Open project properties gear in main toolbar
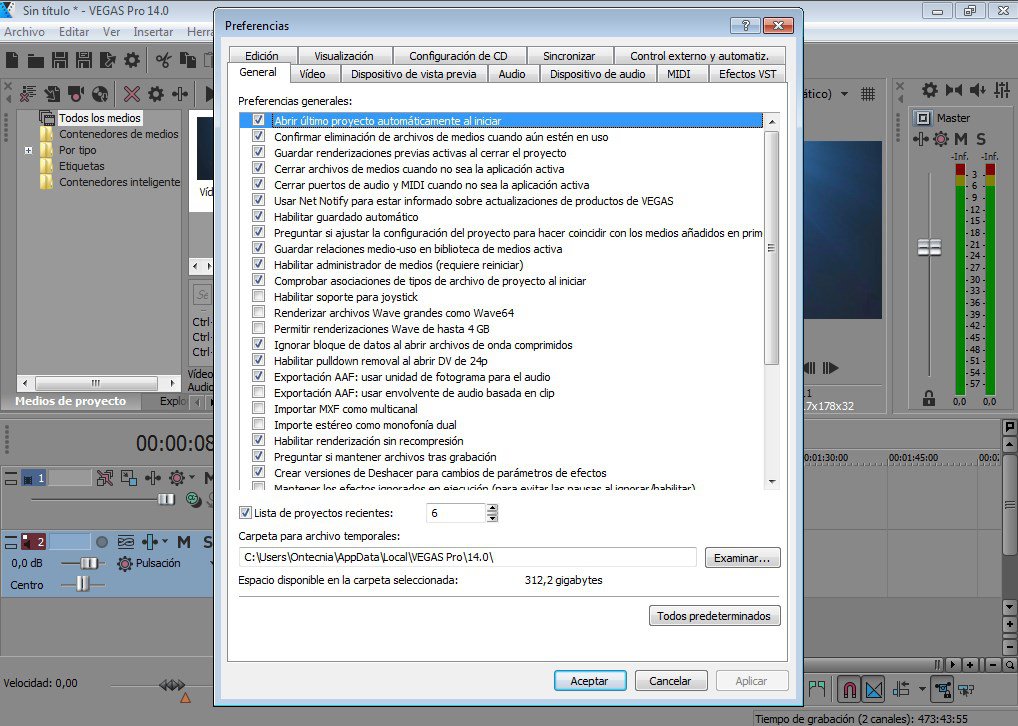 point(132,60)
